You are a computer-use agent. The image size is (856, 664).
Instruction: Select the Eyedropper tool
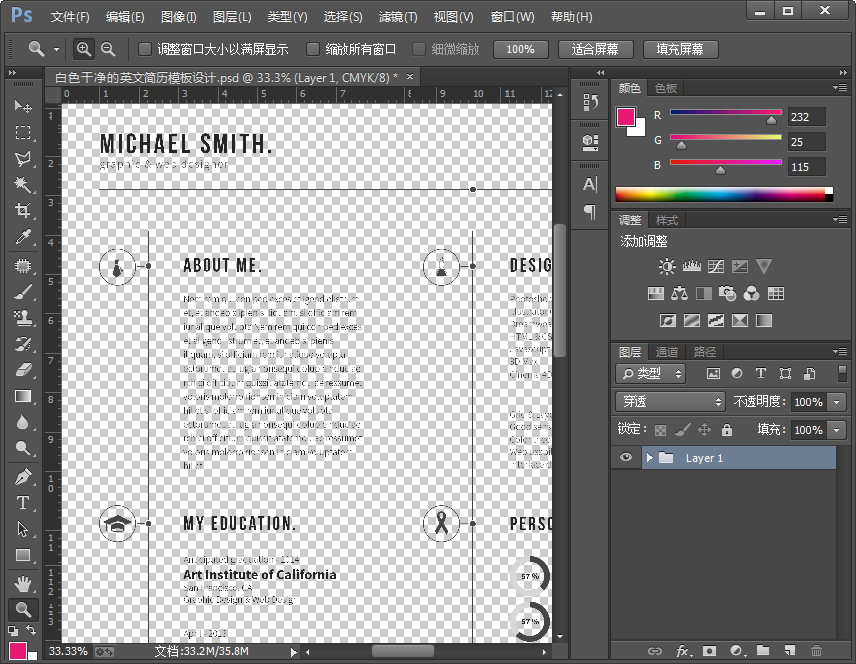pyautogui.click(x=22, y=238)
